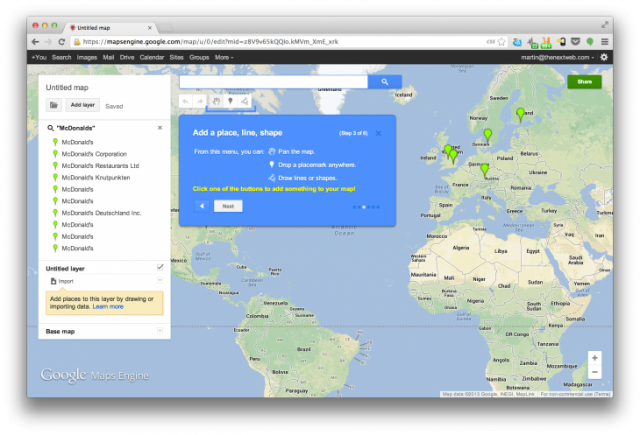This screenshot has width=640, height=435.
Task: Click the undo arrow in the map toolbar
Action: (x=185, y=101)
